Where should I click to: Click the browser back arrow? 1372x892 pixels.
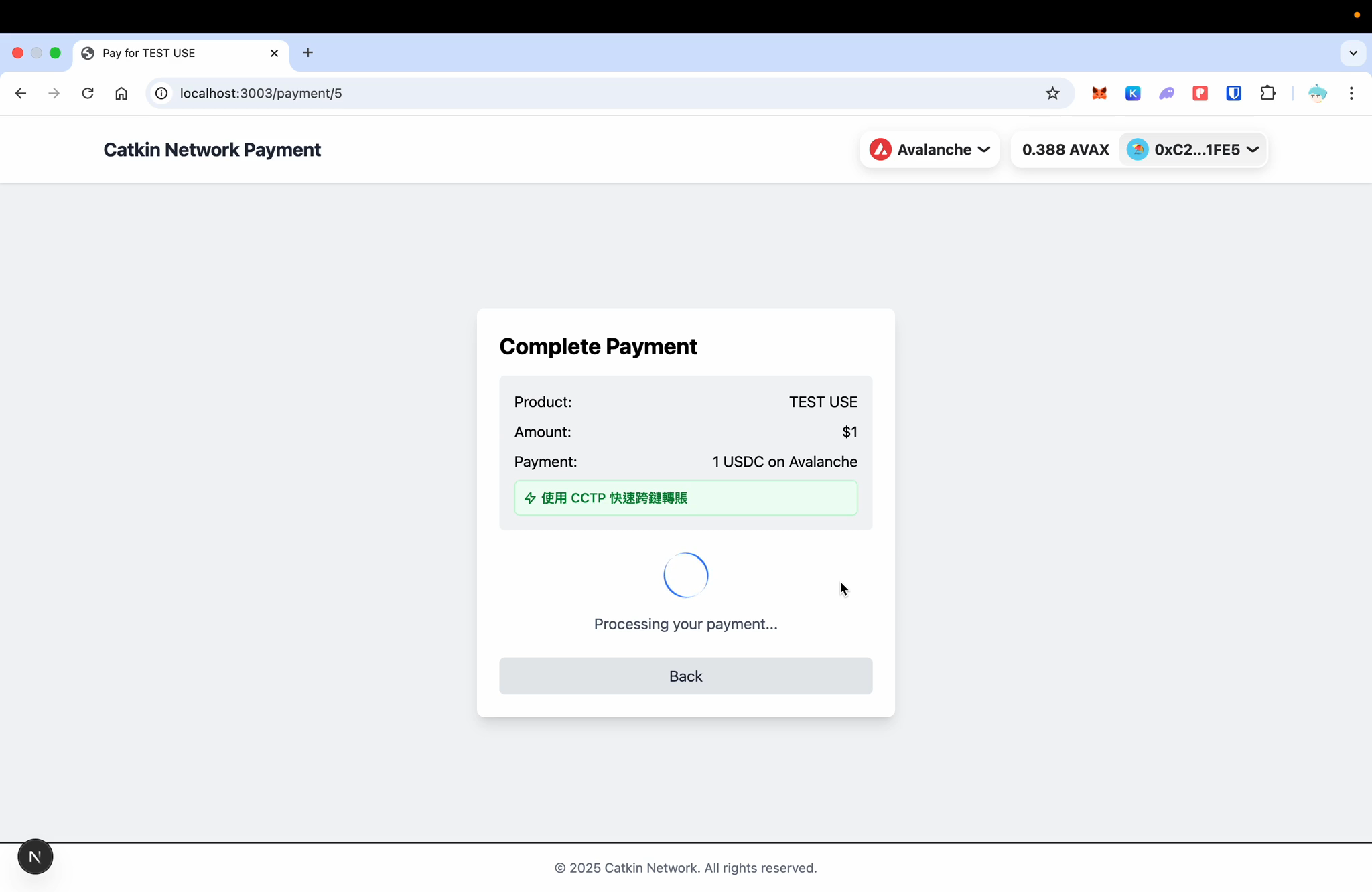[x=21, y=93]
